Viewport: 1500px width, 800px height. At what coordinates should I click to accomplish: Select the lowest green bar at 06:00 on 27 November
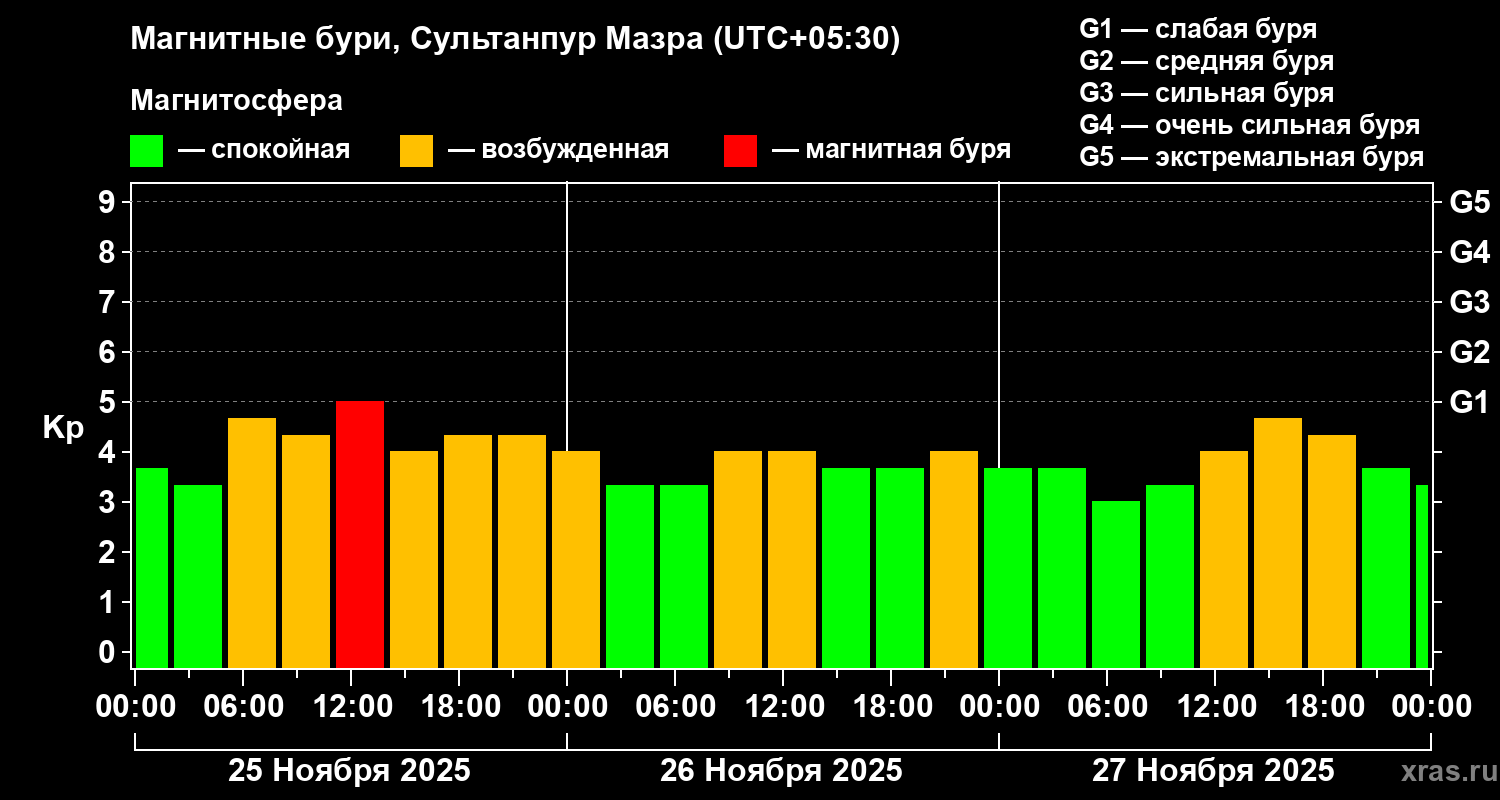[1116, 584]
